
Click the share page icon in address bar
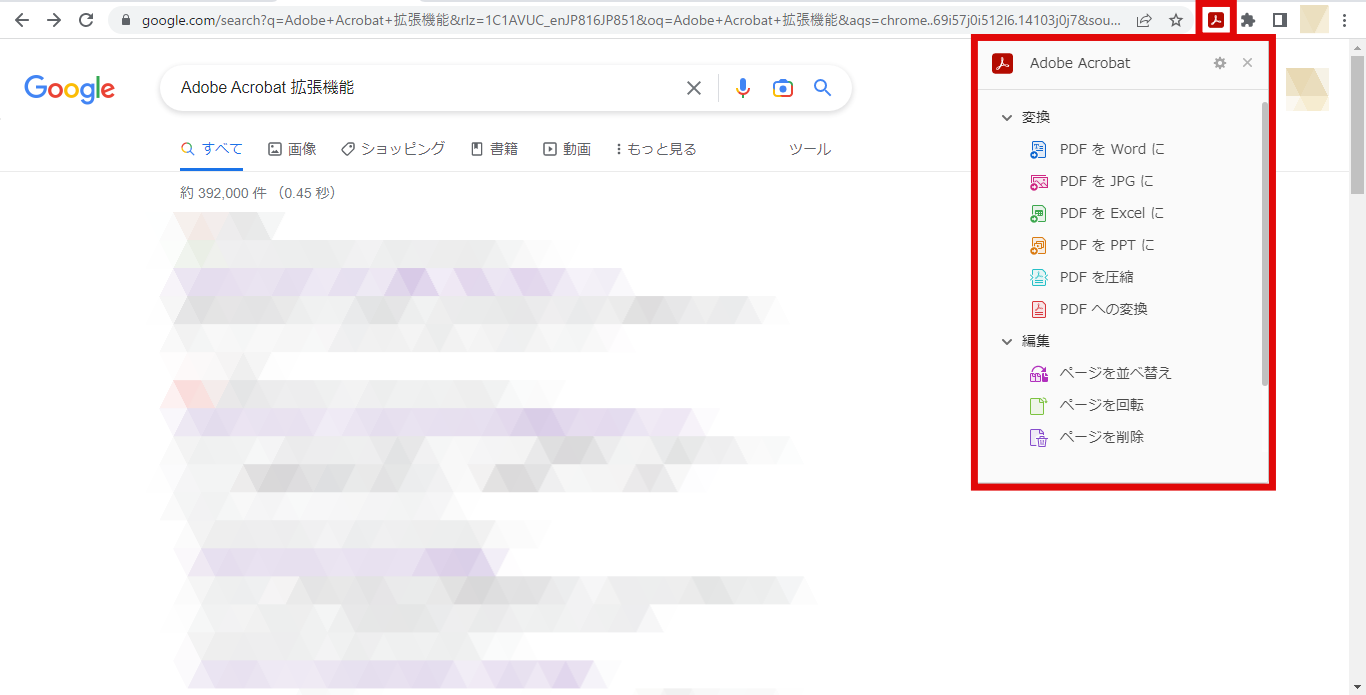[x=1144, y=20]
